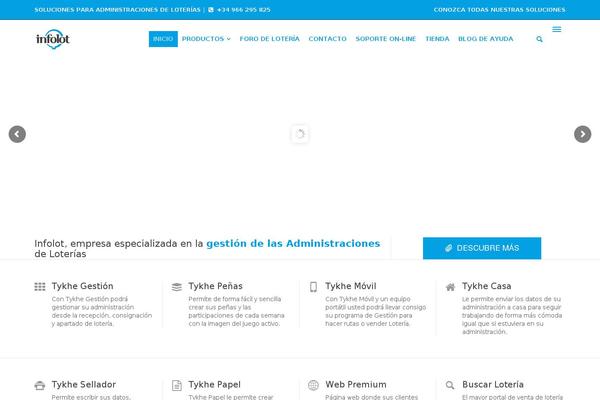Open Foro de Lotería menu item

click(270, 39)
